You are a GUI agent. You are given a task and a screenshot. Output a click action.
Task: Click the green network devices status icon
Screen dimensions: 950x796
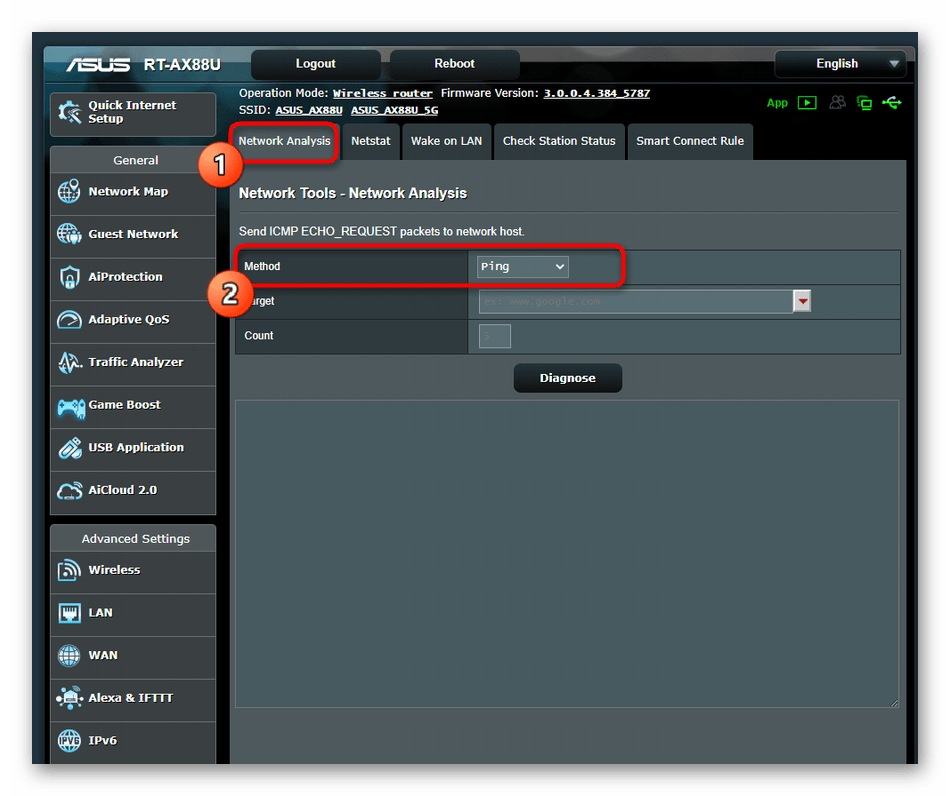pos(864,103)
